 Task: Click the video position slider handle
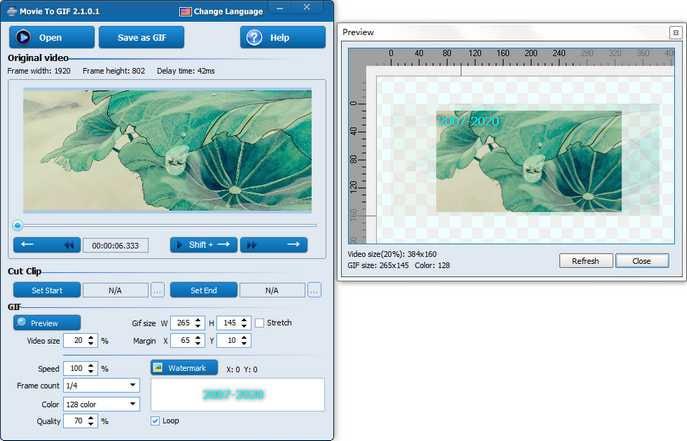pos(17,225)
